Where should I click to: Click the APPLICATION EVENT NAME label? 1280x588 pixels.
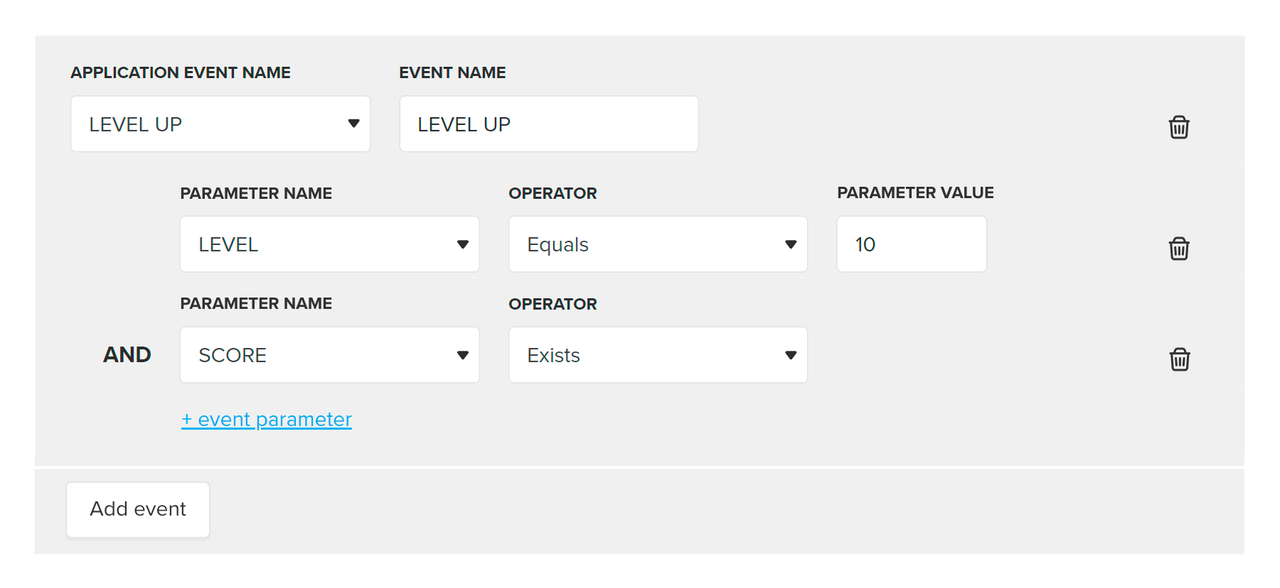pyautogui.click(x=180, y=73)
